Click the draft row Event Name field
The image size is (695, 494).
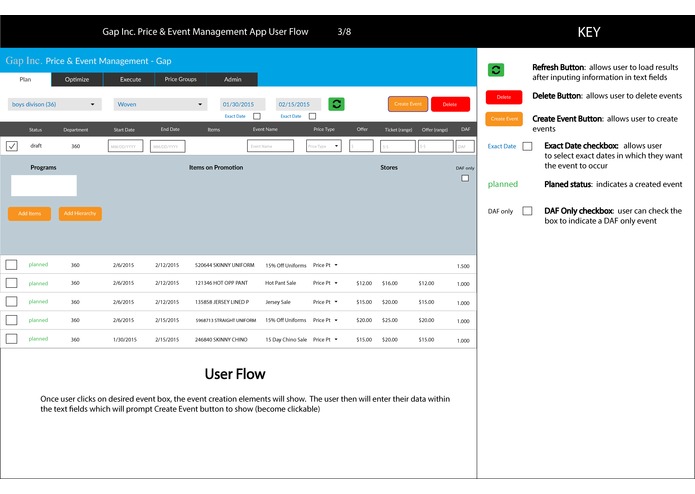click(270, 146)
